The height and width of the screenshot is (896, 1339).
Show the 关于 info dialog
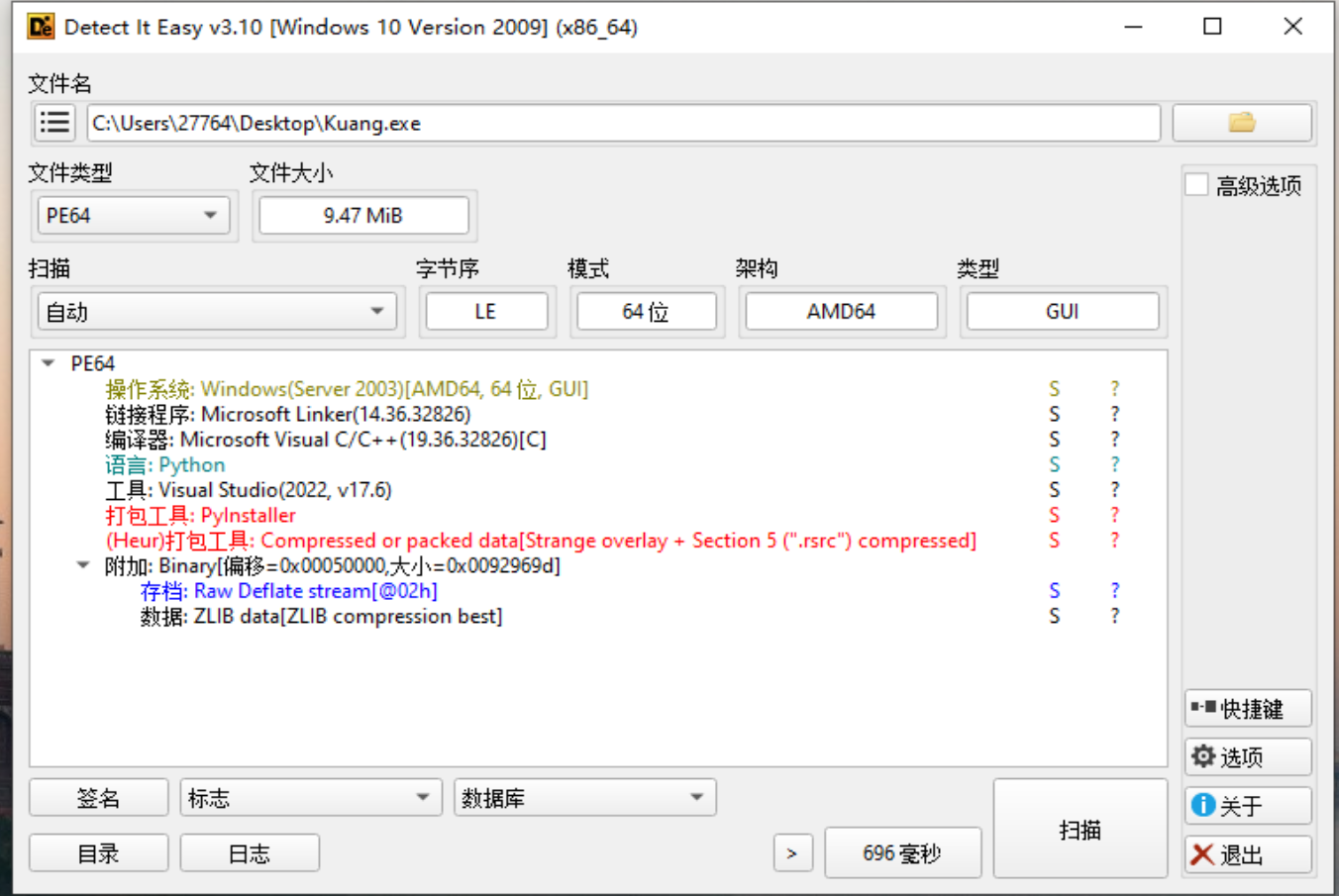coord(1248,806)
